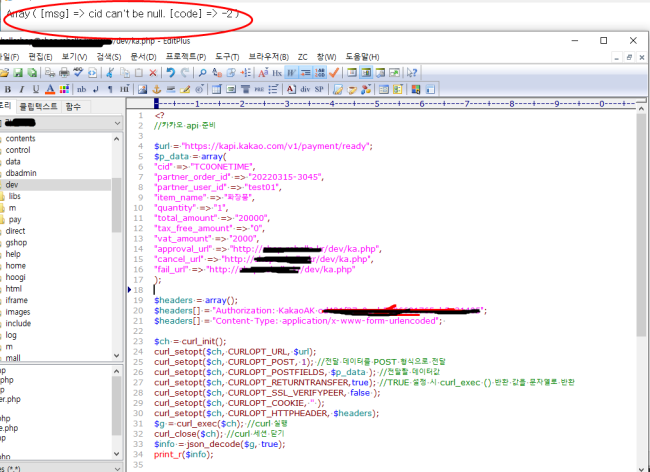Open the 검색(S) menu
The height and width of the screenshot is (472, 650).
109,57
